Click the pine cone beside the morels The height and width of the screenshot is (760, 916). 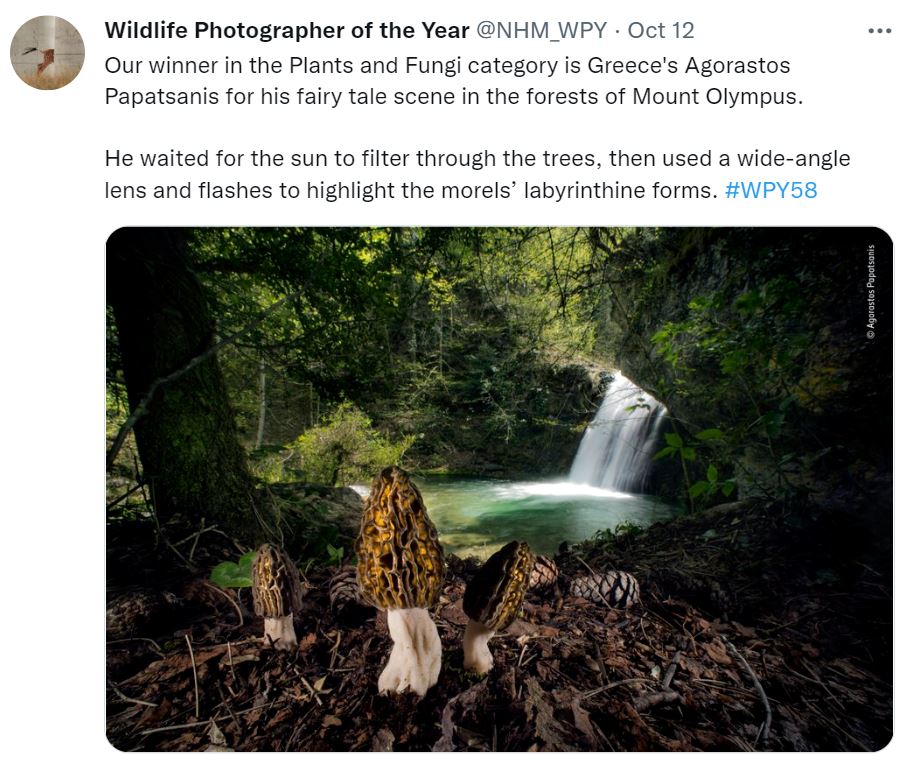tap(605, 588)
